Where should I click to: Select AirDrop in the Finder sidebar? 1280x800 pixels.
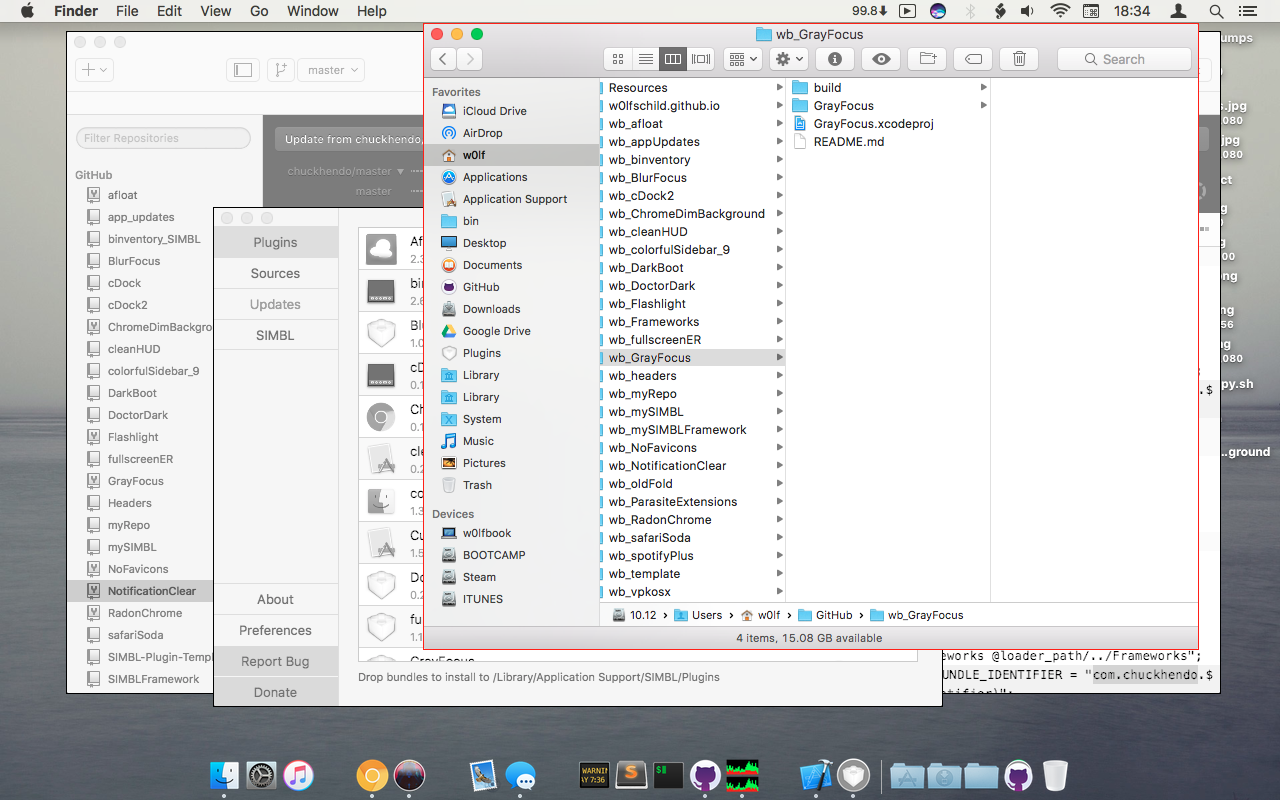[x=482, y=133]
